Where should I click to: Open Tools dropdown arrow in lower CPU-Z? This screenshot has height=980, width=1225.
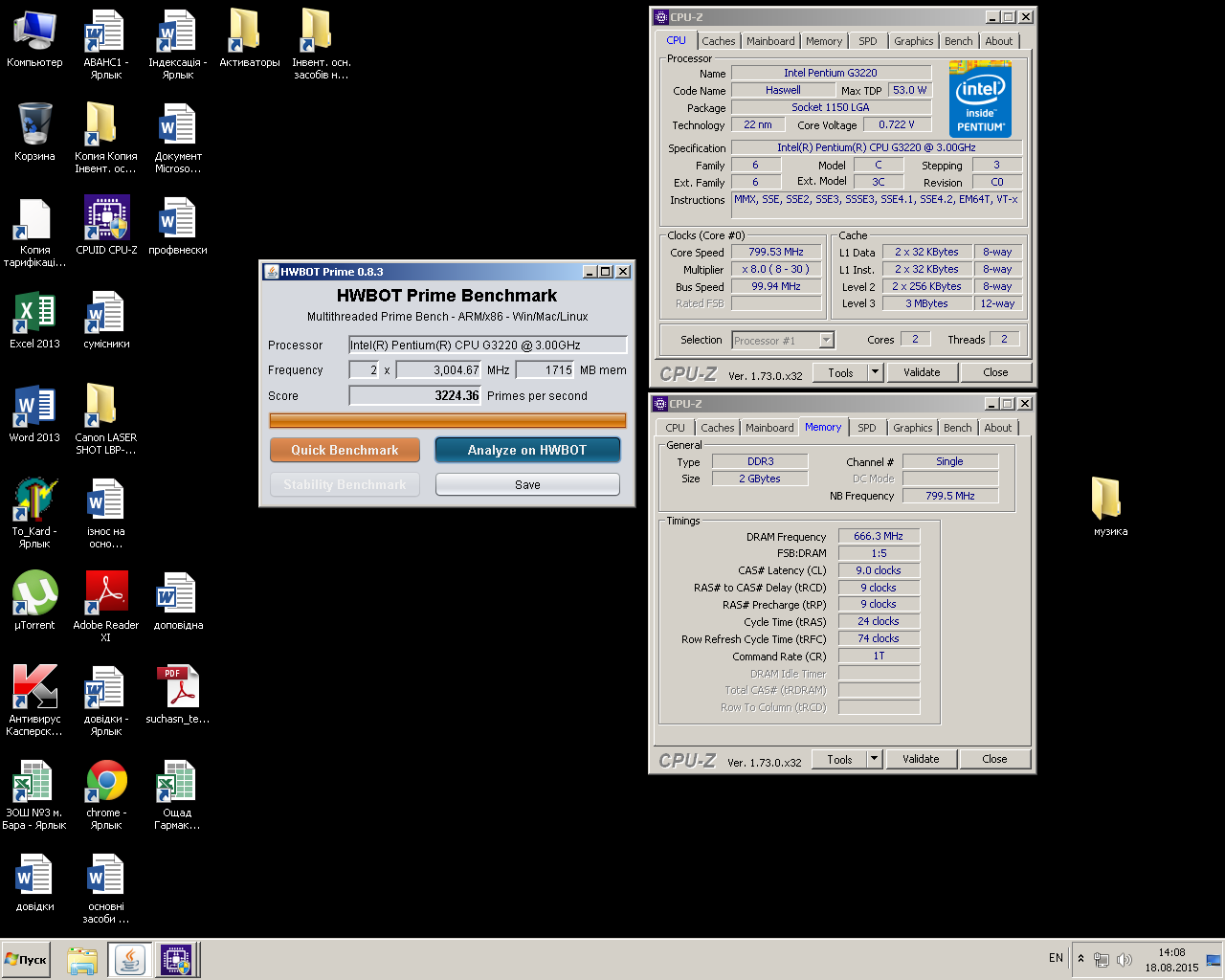(x=874, y=760)
